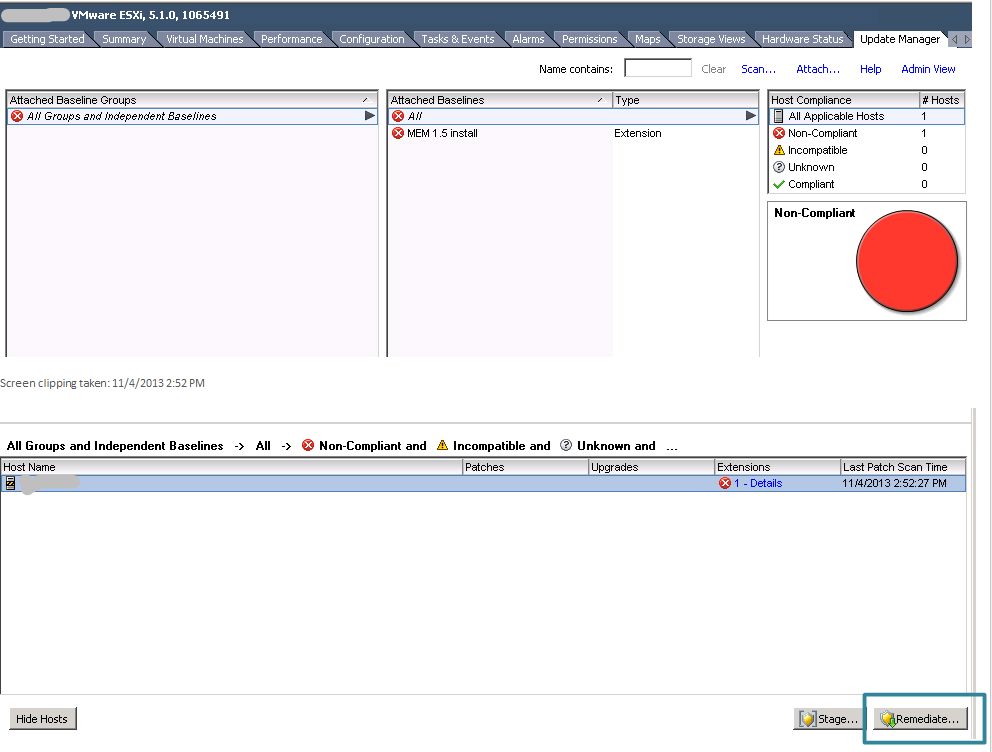Click the red Non-Compliant status circle
Viewport: 992px width, 752px height.
click(907, 261)
